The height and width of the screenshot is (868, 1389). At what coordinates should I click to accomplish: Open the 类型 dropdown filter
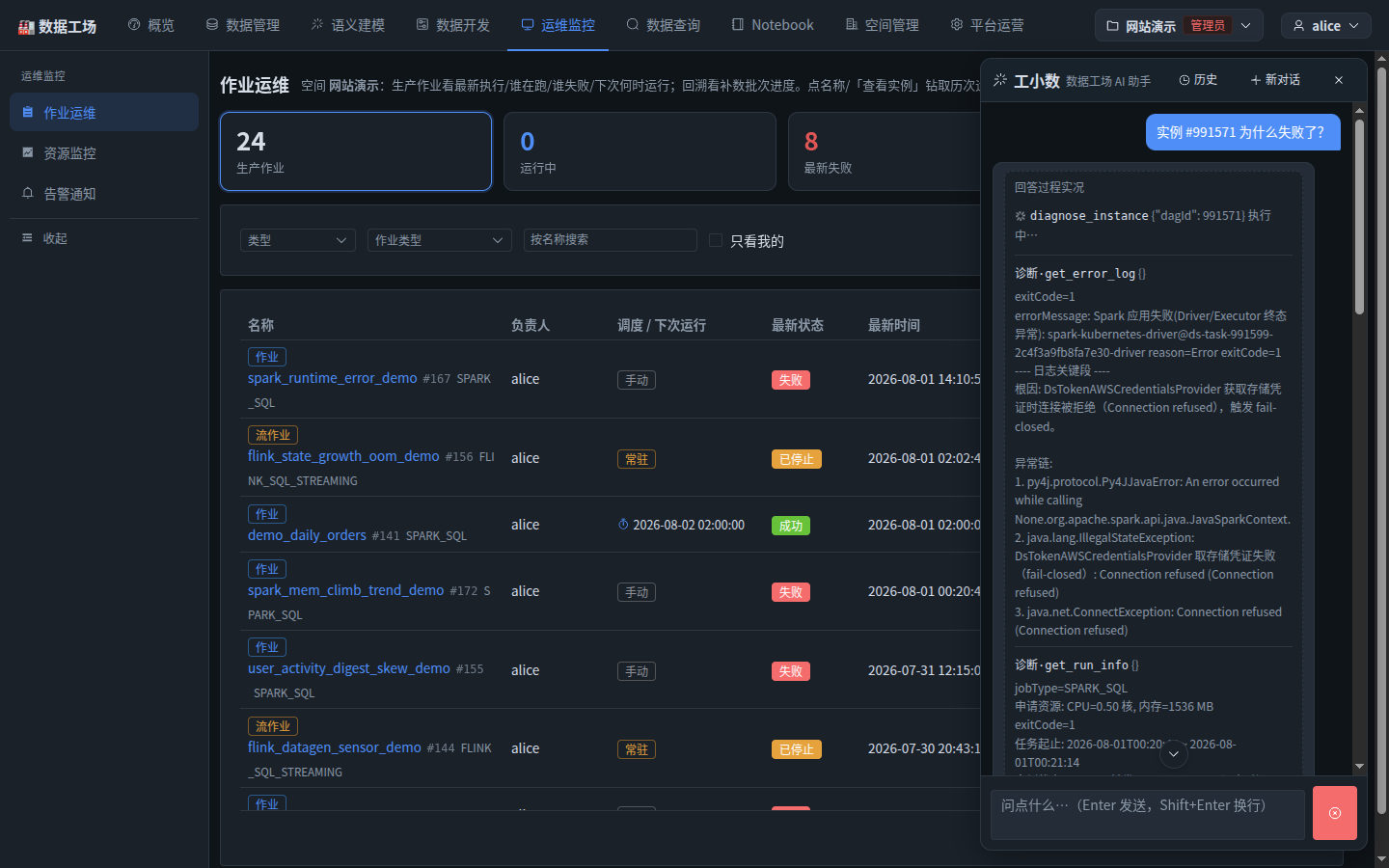coord(298,240)
